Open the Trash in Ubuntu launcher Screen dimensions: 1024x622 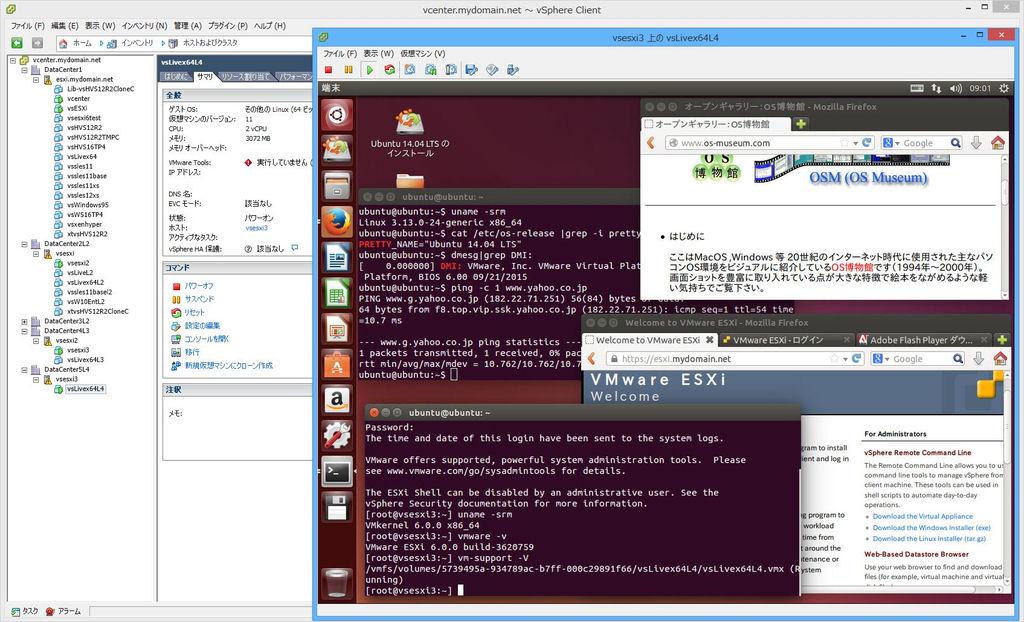[x=337, y=583]
